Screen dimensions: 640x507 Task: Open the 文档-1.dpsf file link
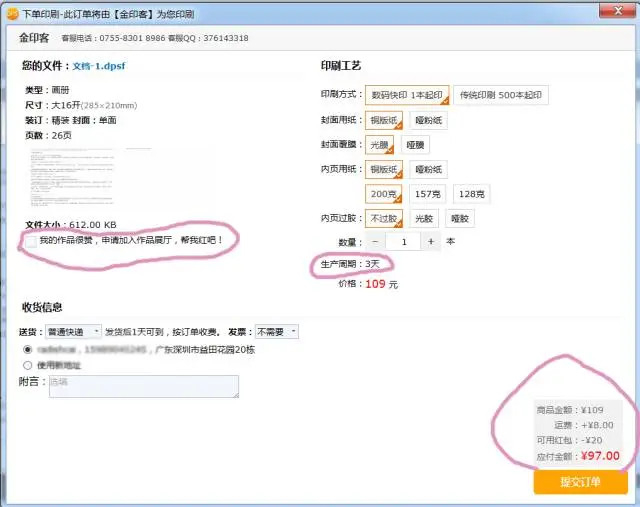(99, 66)
